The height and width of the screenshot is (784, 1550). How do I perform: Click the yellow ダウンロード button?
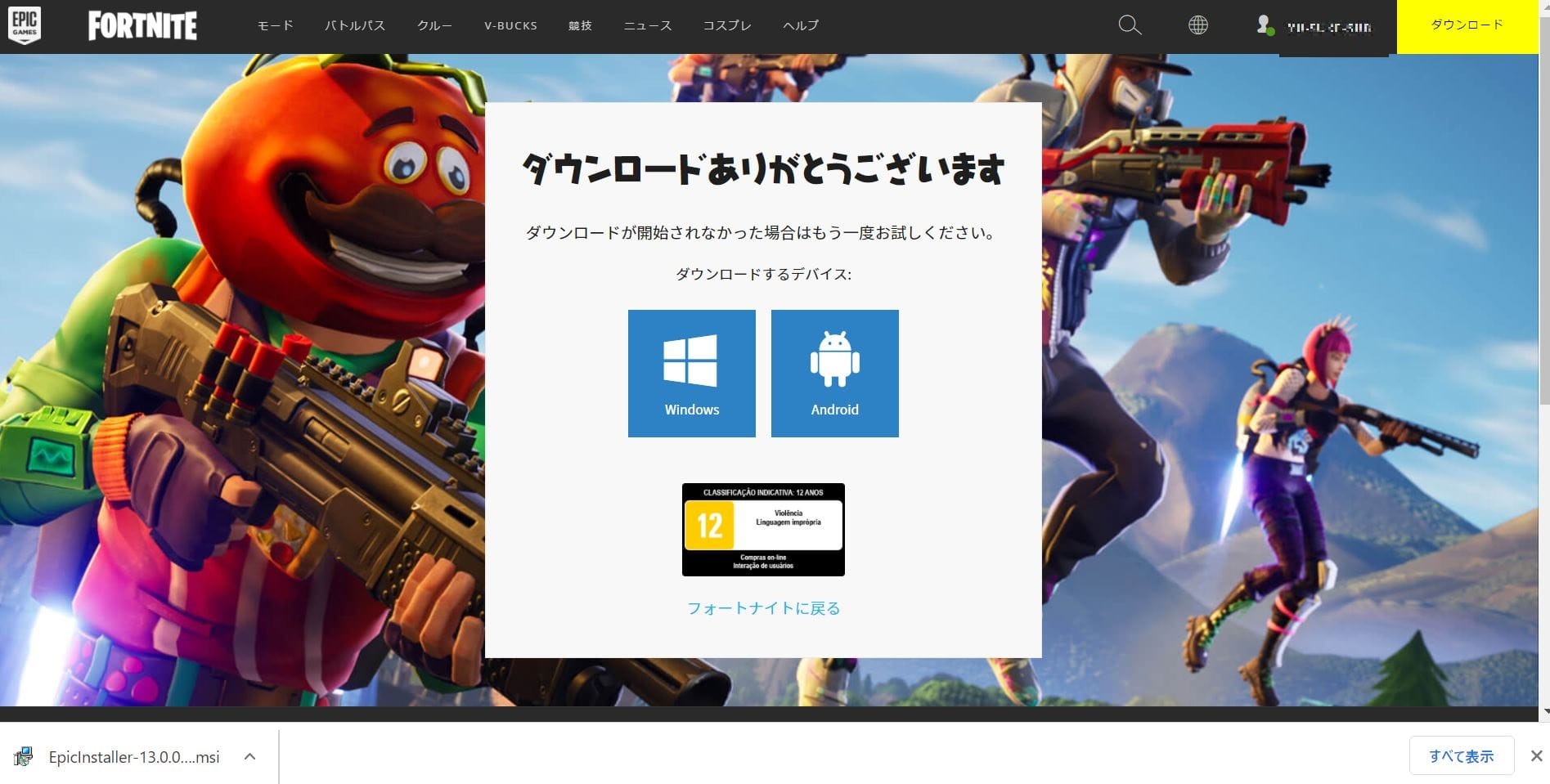tap(1467, 25)
